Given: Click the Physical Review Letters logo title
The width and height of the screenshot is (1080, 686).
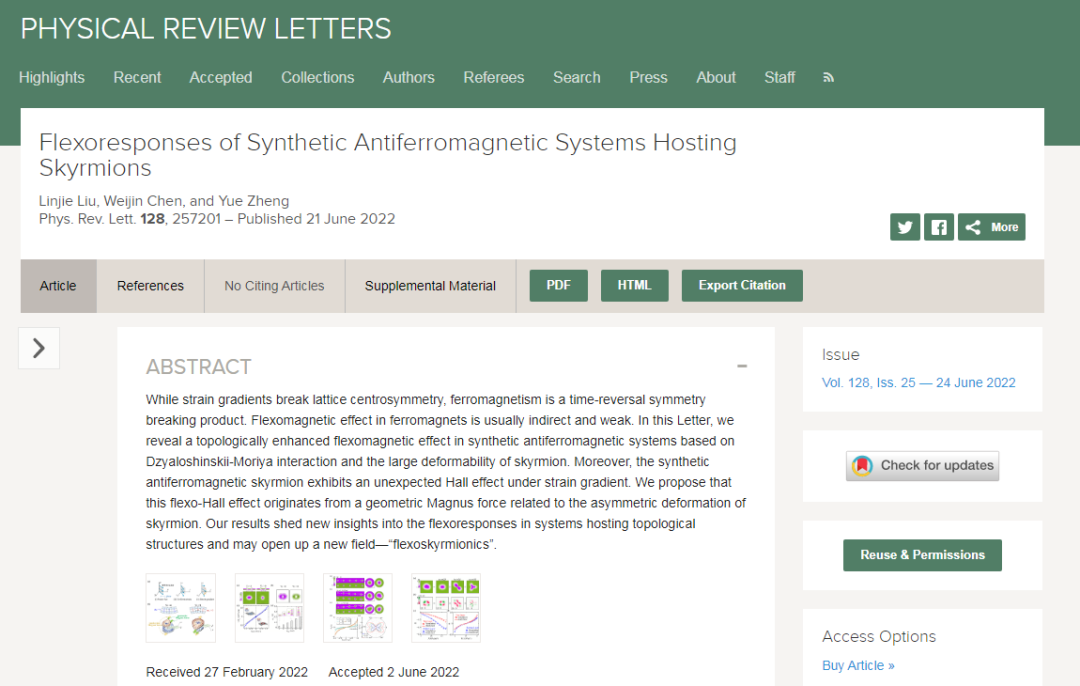Looking at the screenshot, I should (x=205, y=29).
